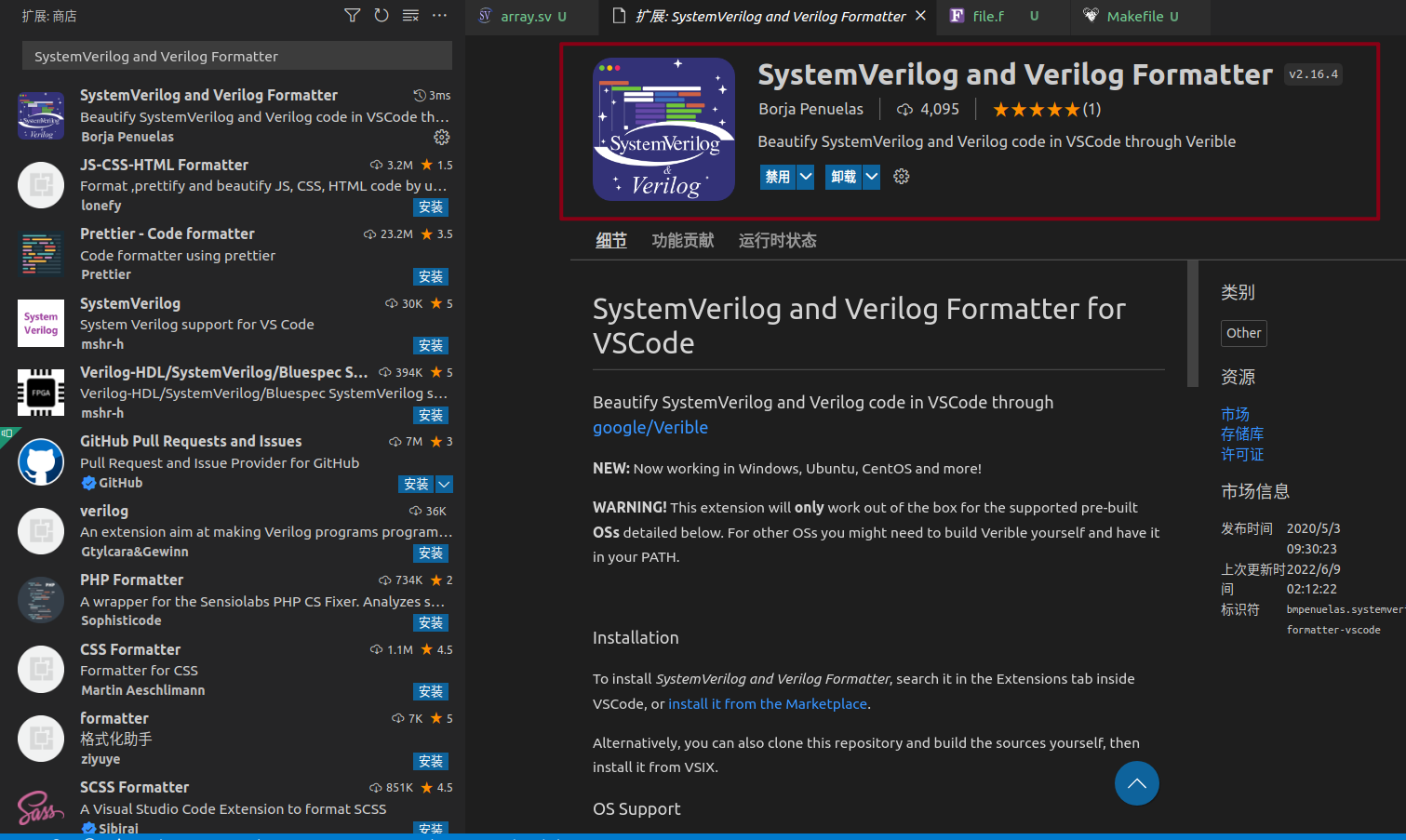1406x840 pixels.
Task: Open the 市场 resource link
Action: pyautogui.click(x=1235, y=414)
